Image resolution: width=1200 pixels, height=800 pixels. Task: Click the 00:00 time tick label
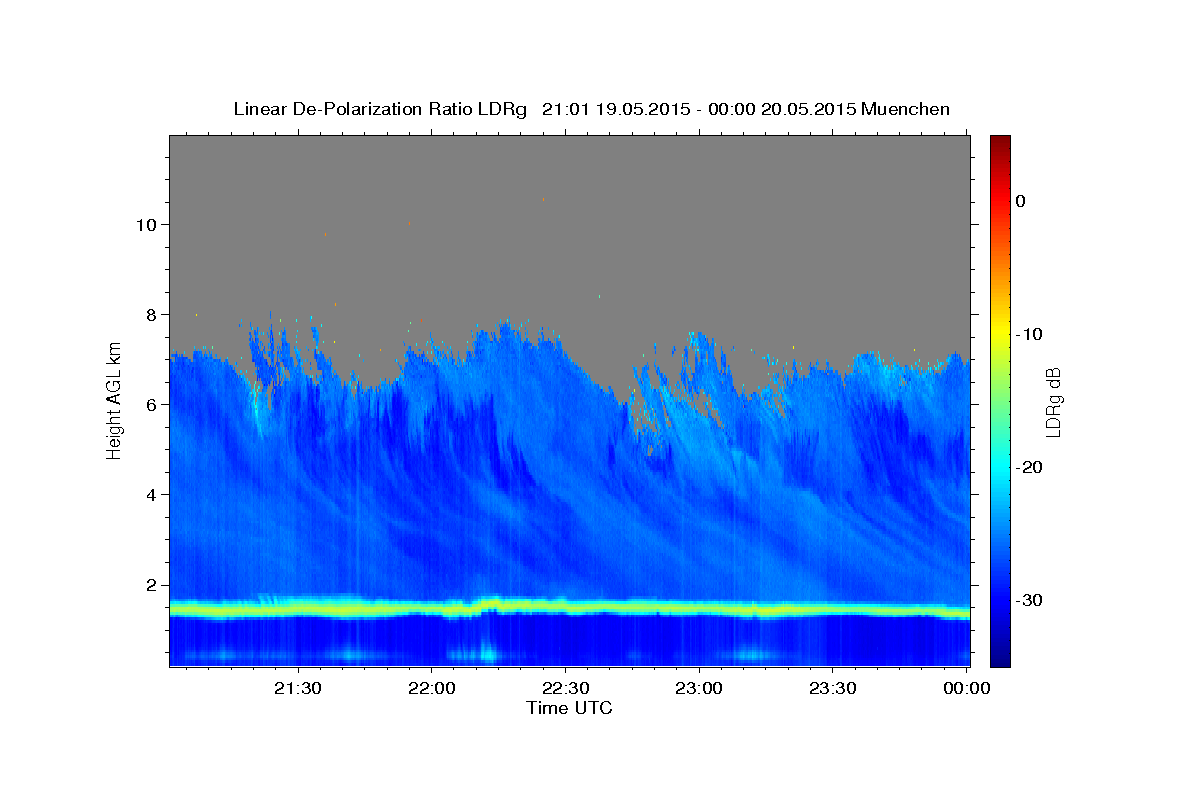966,688
